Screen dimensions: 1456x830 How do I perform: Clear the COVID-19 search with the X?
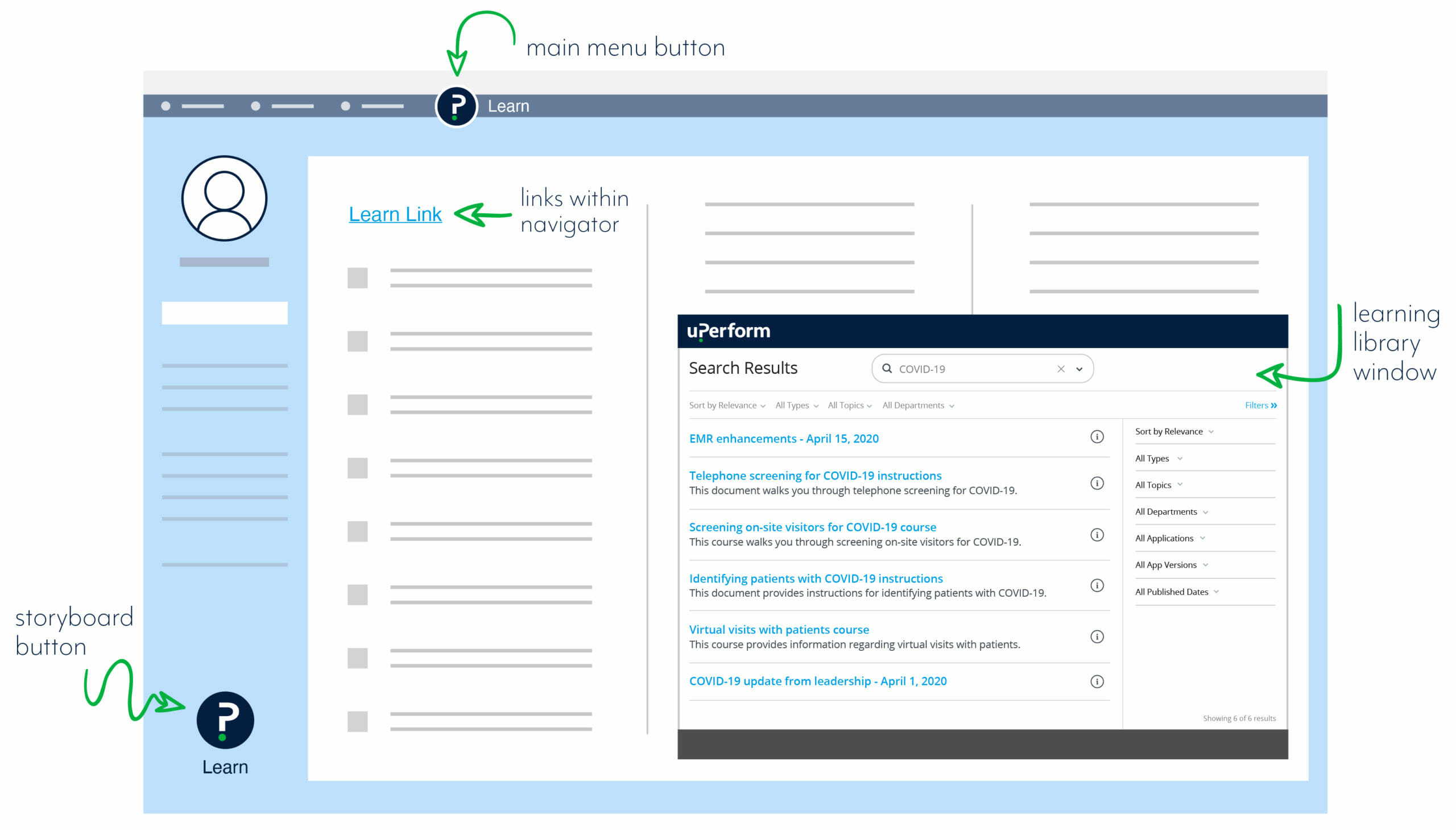click(1061, 369)
